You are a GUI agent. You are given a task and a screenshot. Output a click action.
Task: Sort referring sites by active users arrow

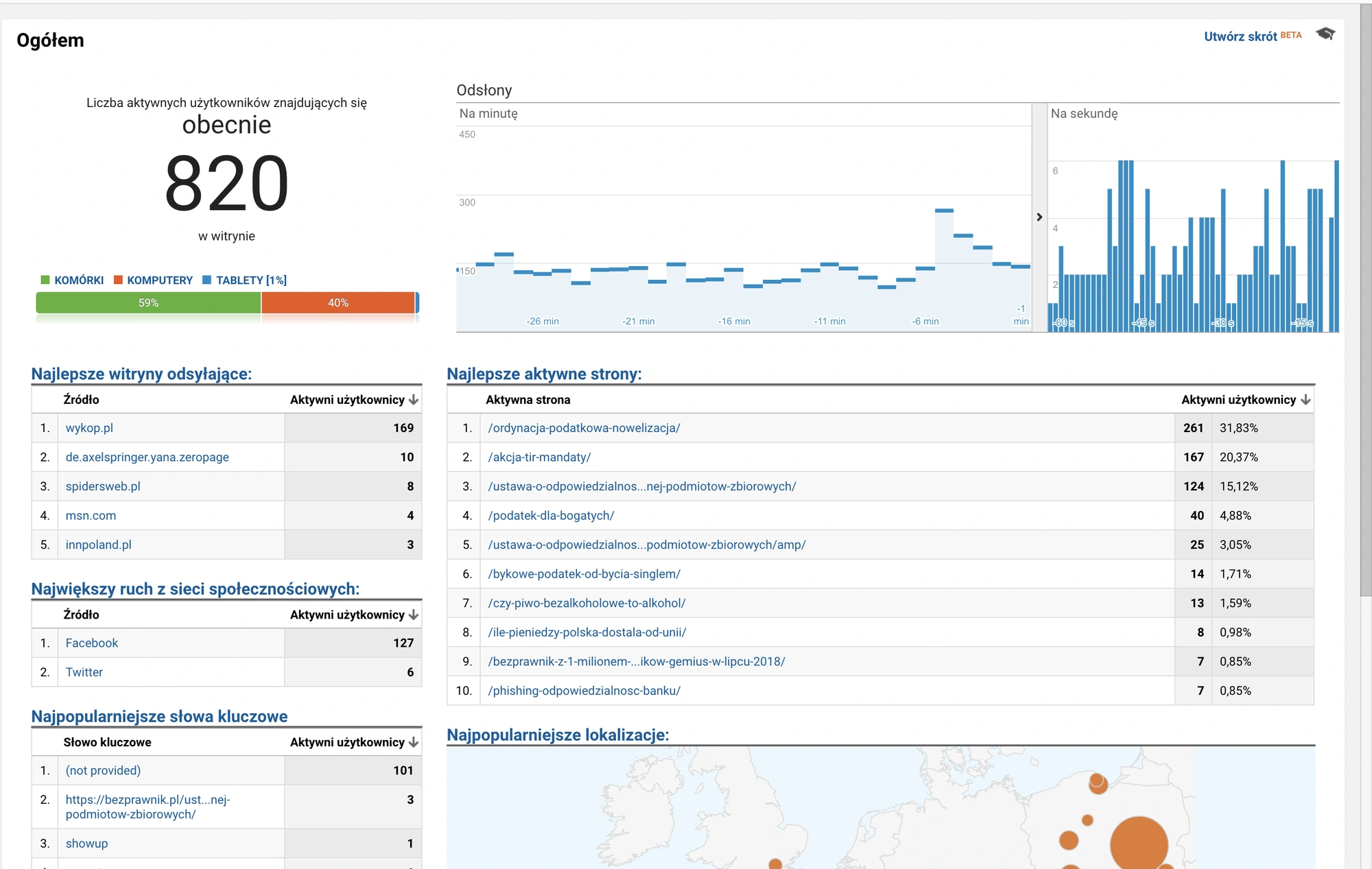point(413,400)
